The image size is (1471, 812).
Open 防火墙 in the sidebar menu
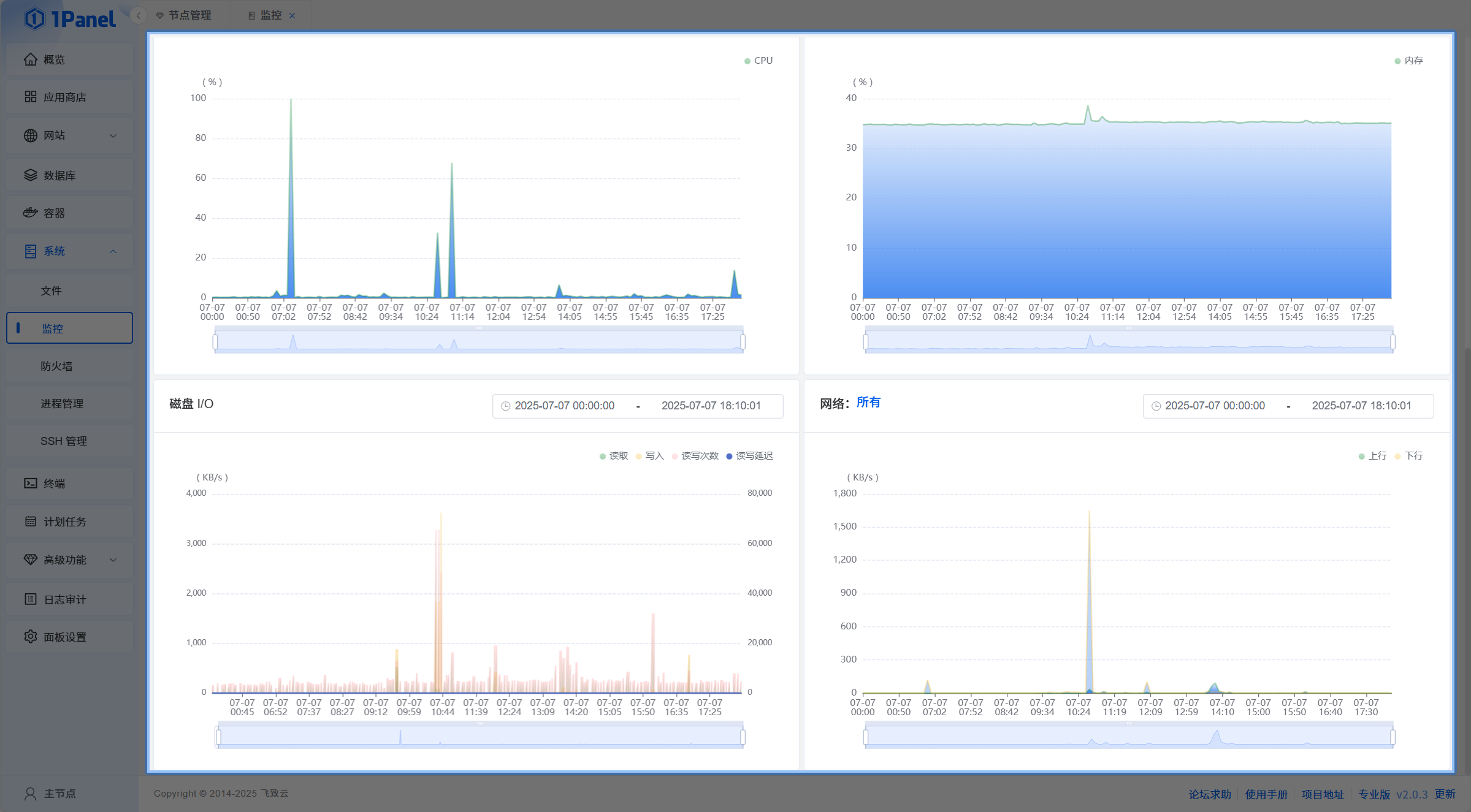point(56,366)
